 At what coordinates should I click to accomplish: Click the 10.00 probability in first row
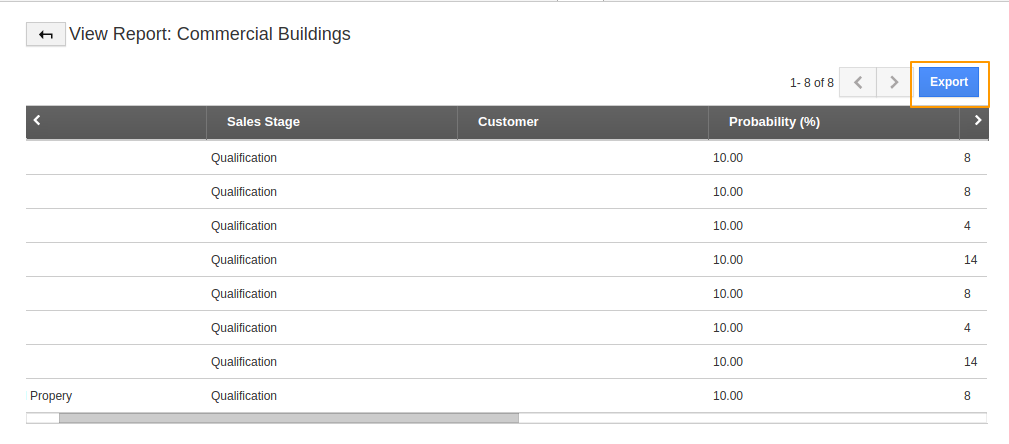pos(728,158)
